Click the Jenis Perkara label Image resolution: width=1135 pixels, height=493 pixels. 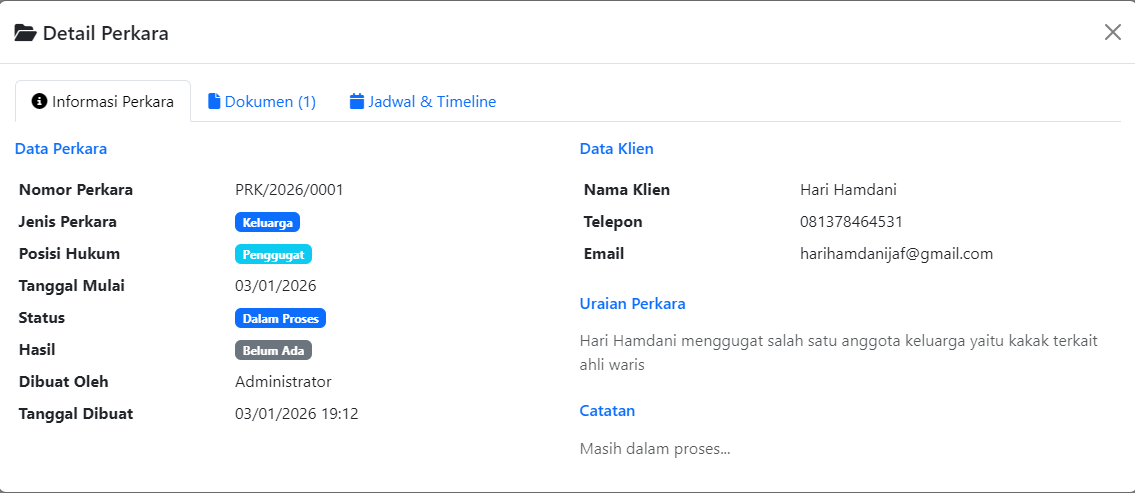click(68, 222)
